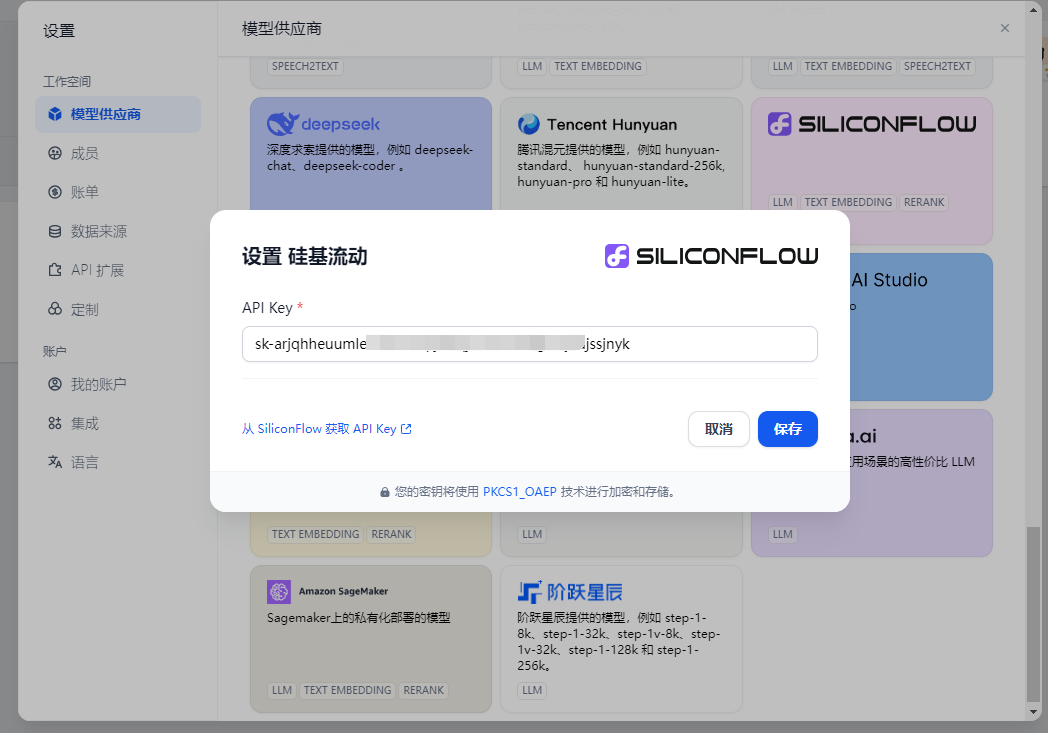Image resolution: width=1048 pixels, height=733 pixels.
Task: Open the Customization icon in sidebar
Action: [x=55, y=309]
